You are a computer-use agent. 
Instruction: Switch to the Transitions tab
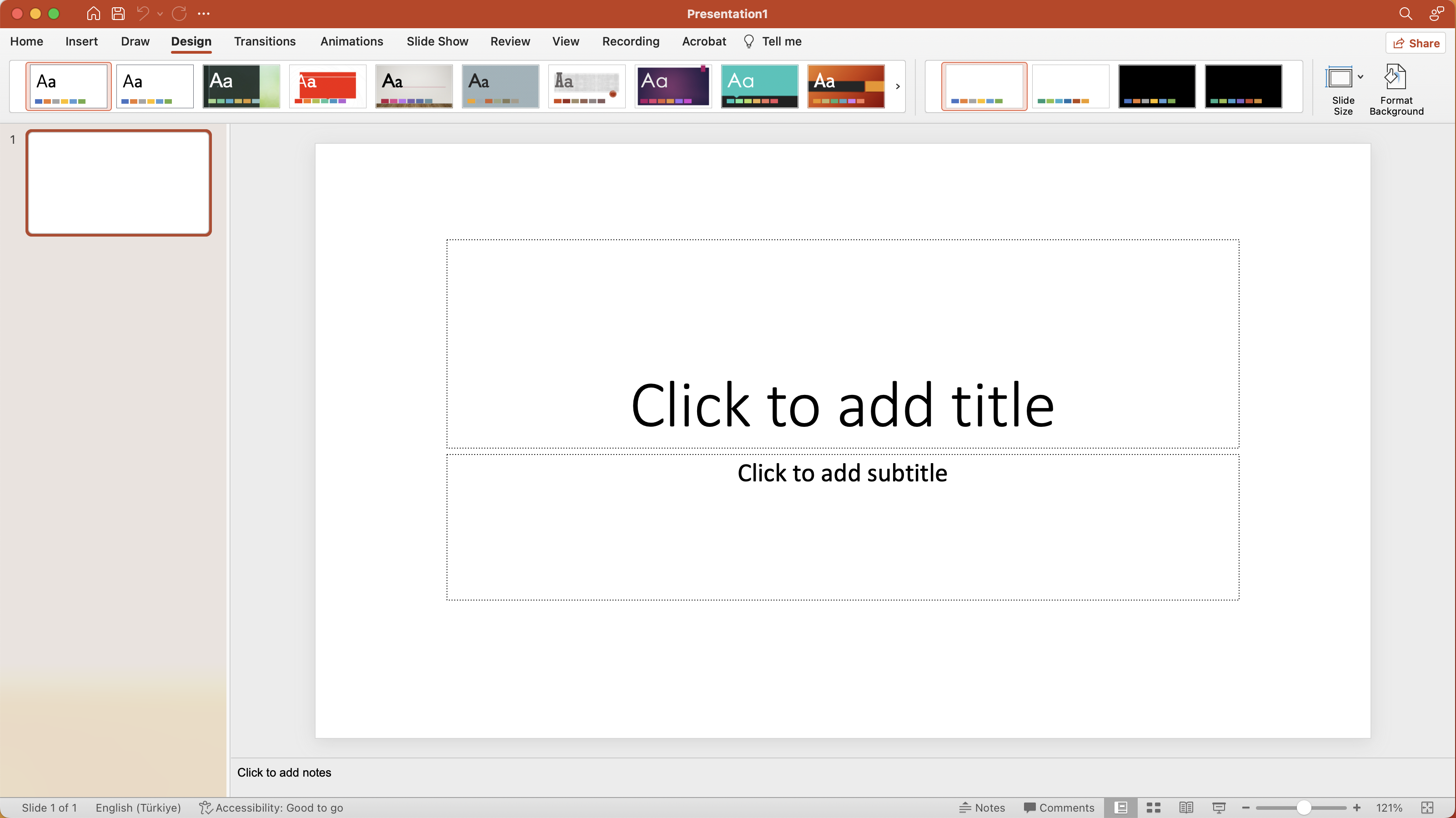pos(265,41)
